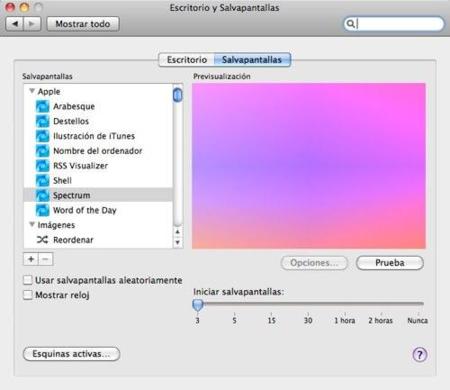Click the Mostrar todo button
450x390 pixels.
(x=83, y=24)
